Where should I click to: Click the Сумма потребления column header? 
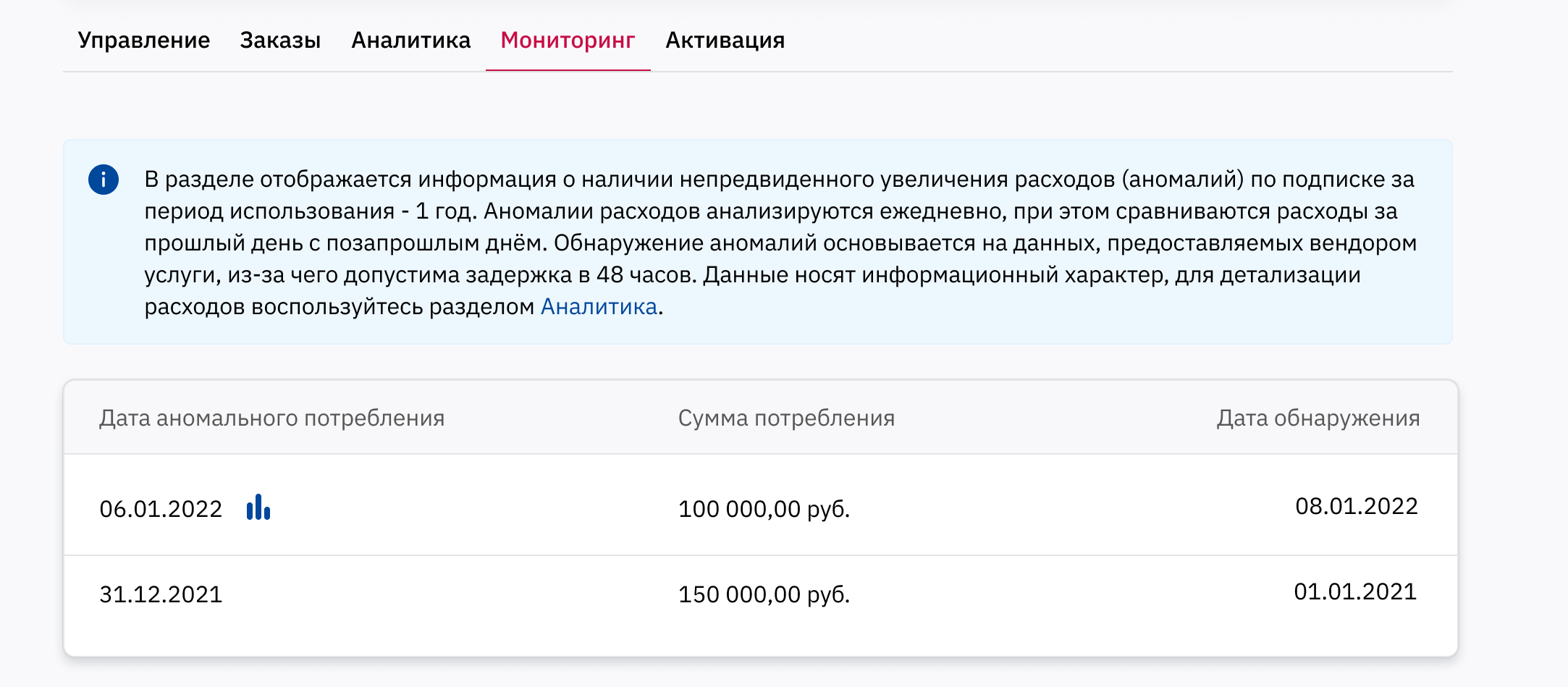(x=786, y=418)
